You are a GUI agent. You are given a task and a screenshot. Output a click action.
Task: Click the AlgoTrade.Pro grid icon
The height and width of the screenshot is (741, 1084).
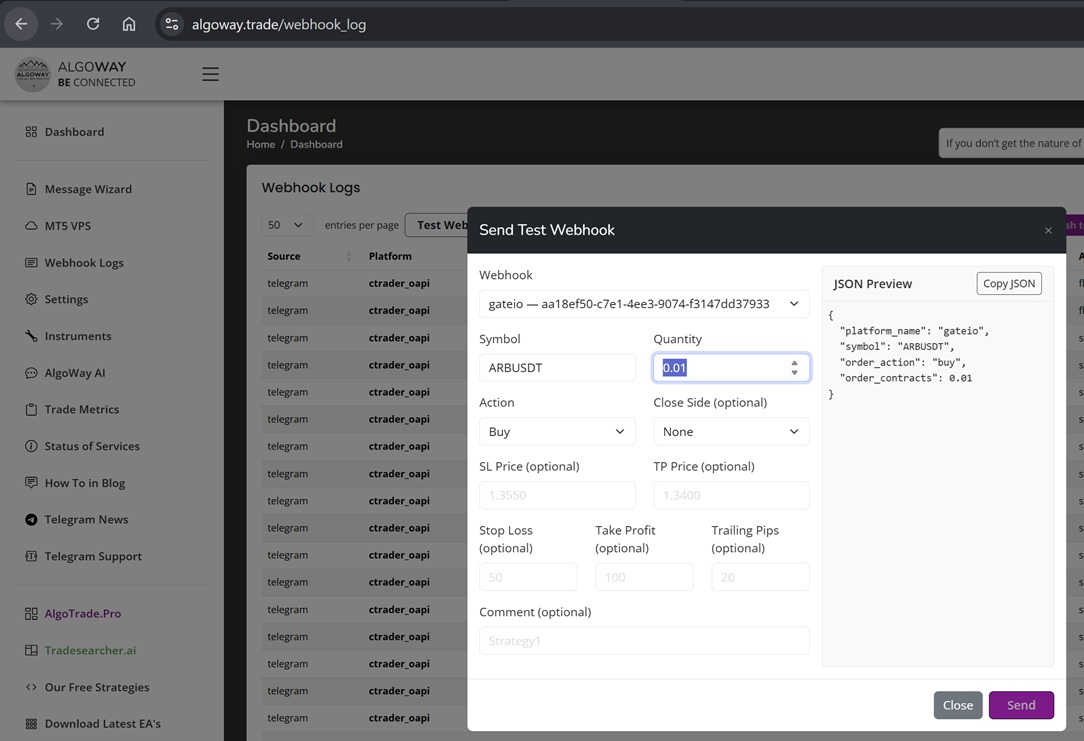31,613
